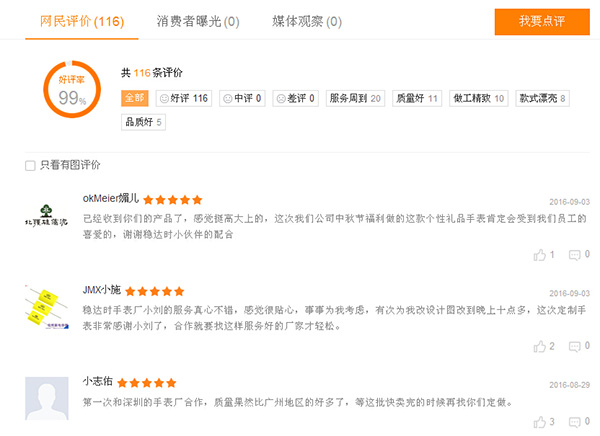Image resolution: width=600 pixels, height=436 pixels.
Task: Thumbs-up JMX小施's review
Action: (543, 346)
